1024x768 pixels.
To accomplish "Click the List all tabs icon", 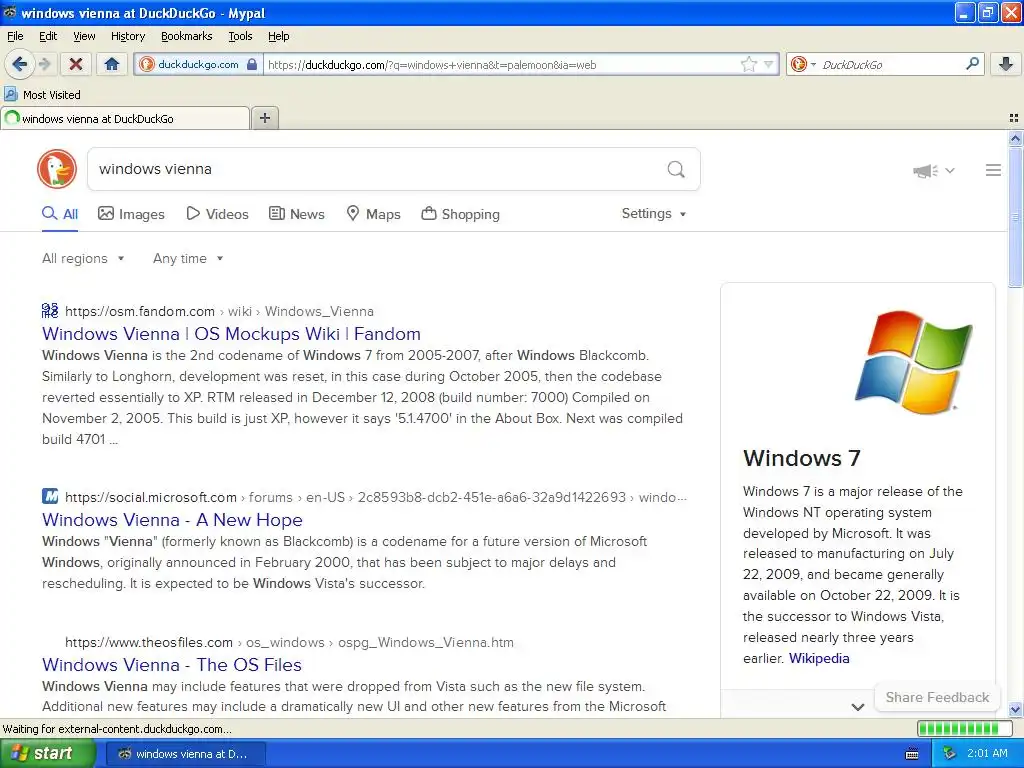I will point(1014,118).
